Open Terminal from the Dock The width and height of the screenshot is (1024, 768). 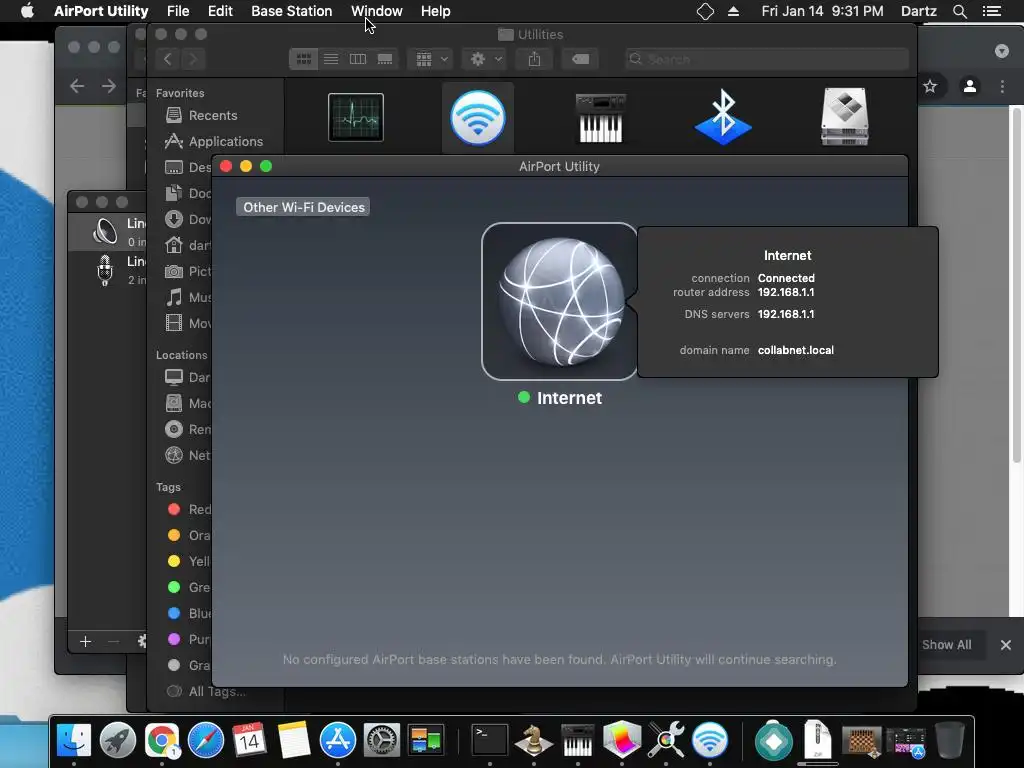(x=490, y=741)
